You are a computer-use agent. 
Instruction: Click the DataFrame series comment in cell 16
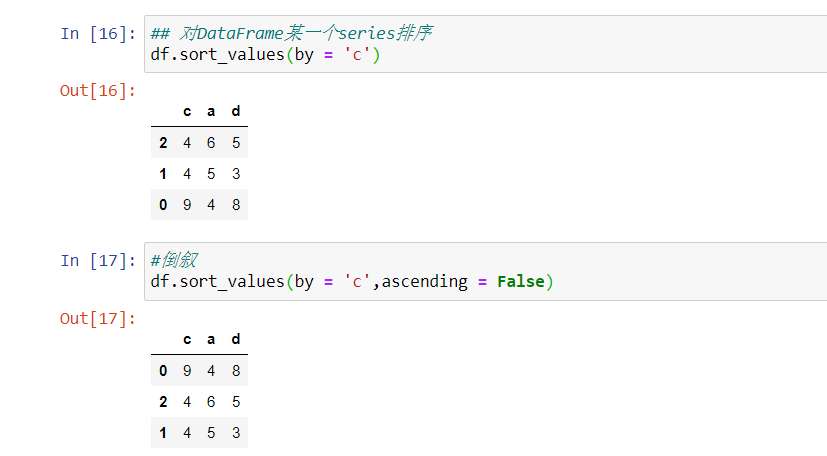click(x=291, y=33)
